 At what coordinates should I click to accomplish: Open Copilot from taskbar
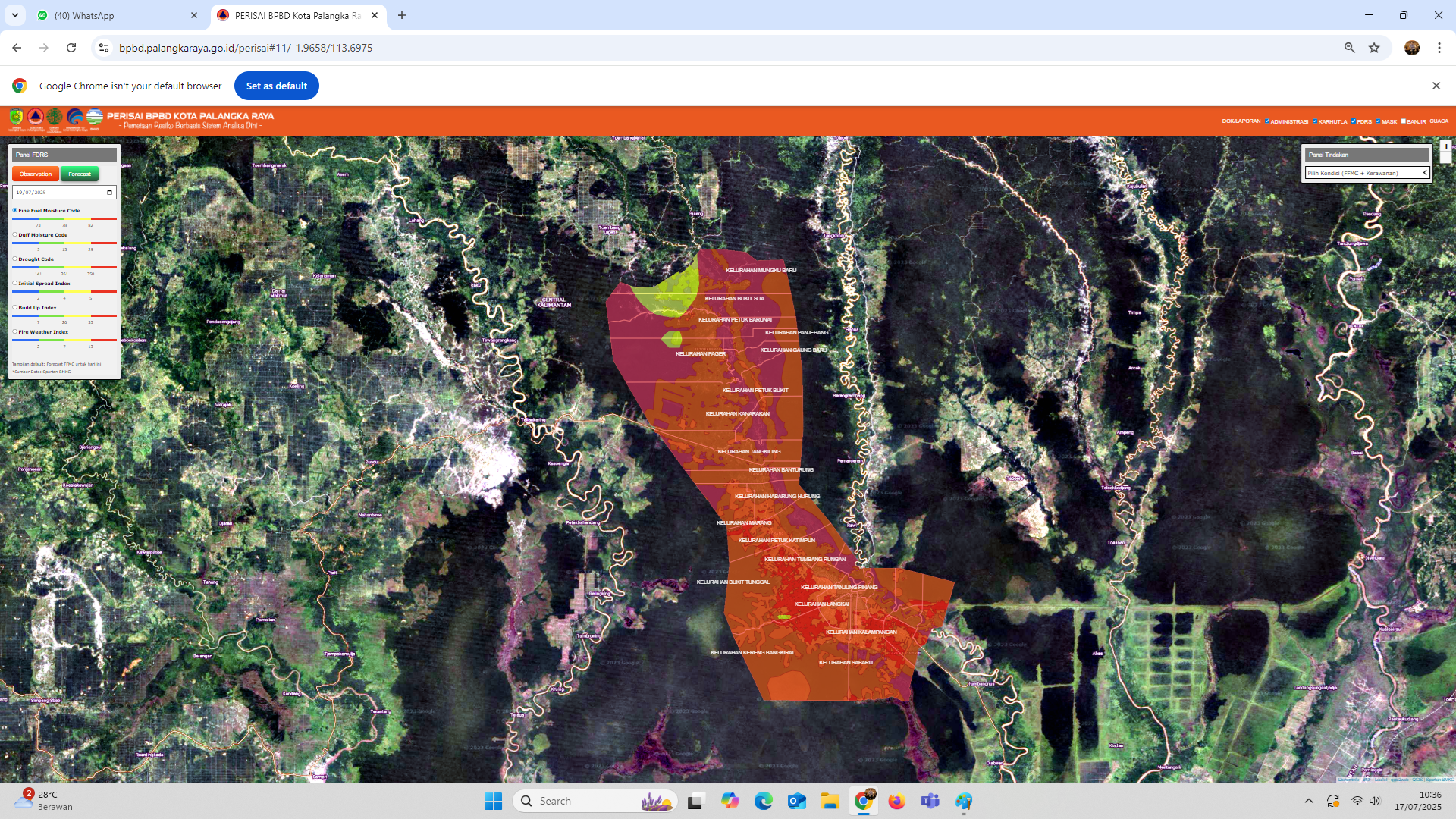coord(730,801)
